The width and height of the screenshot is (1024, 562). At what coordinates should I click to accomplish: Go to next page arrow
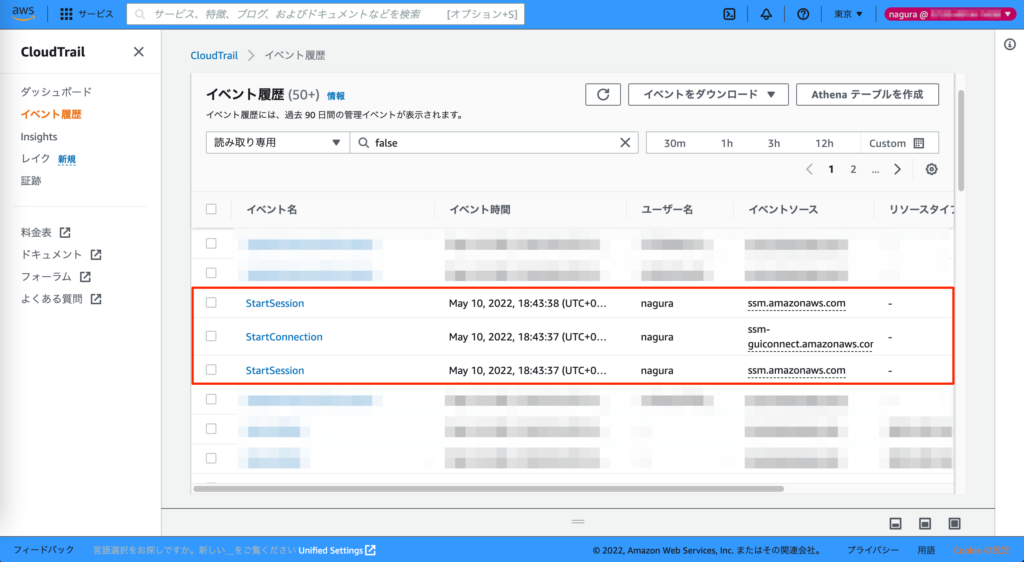pos(897,169)
